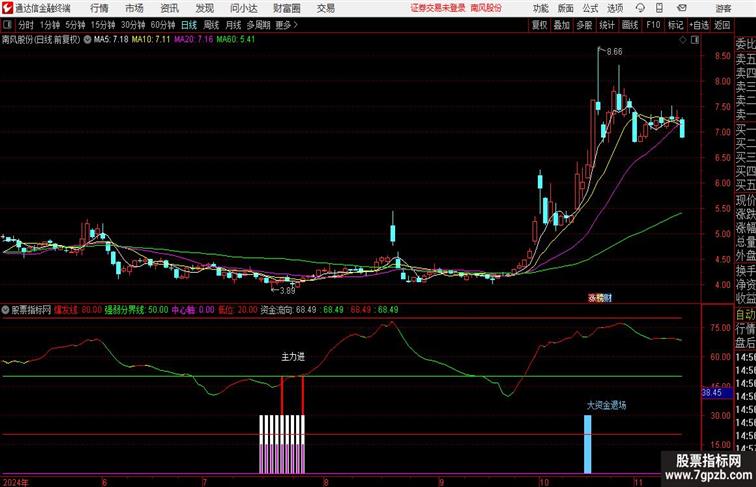Toggle the side panel icon atop main chart
The width and height of the screenshot is (756, 487).
tap(695, 40)
